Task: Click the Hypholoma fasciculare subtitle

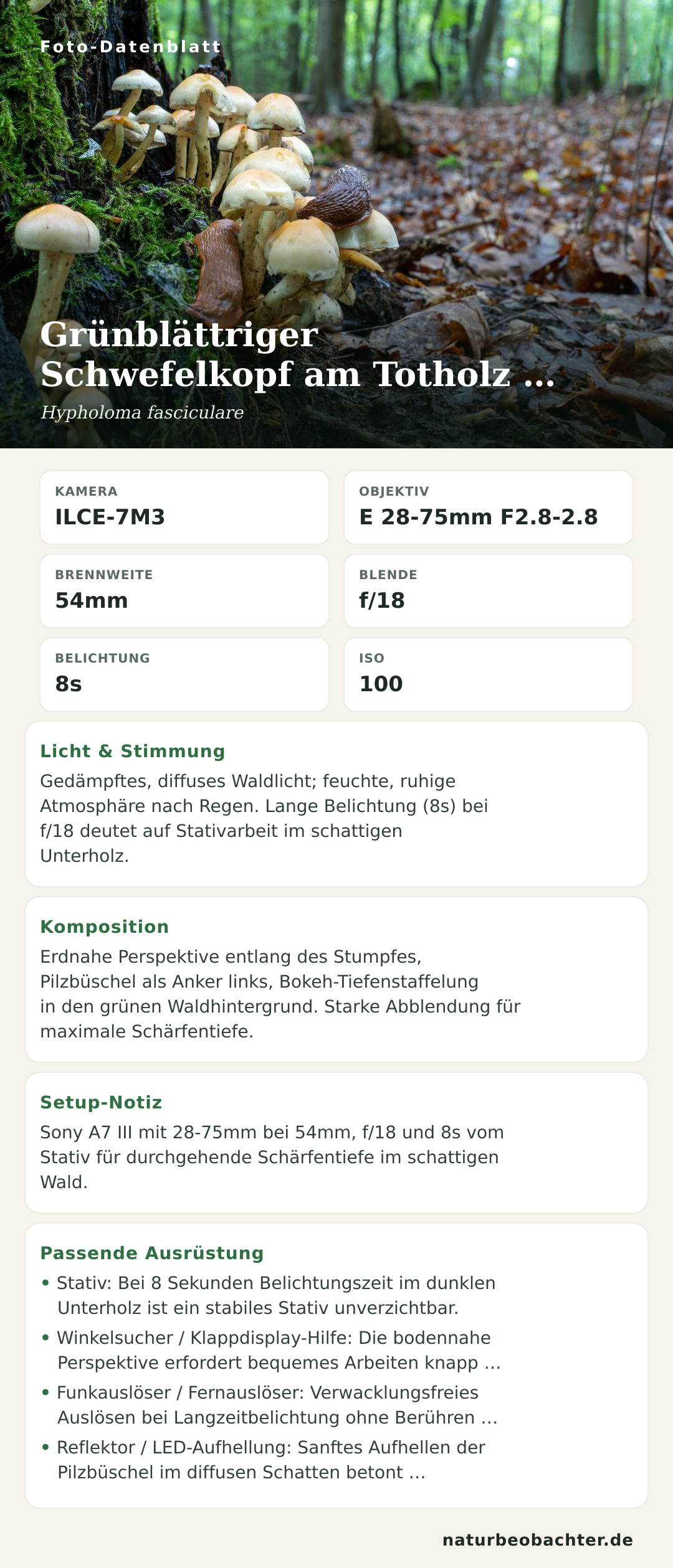Action: click(142, 412)
